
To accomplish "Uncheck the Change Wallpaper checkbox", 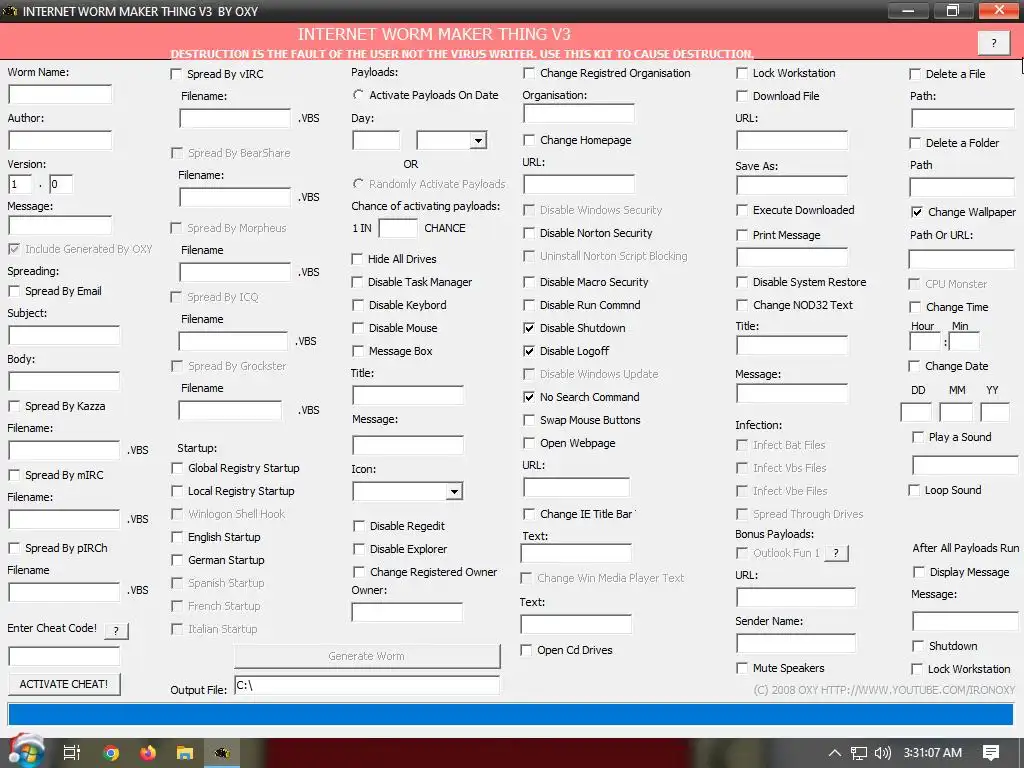I will pos(916,212).
